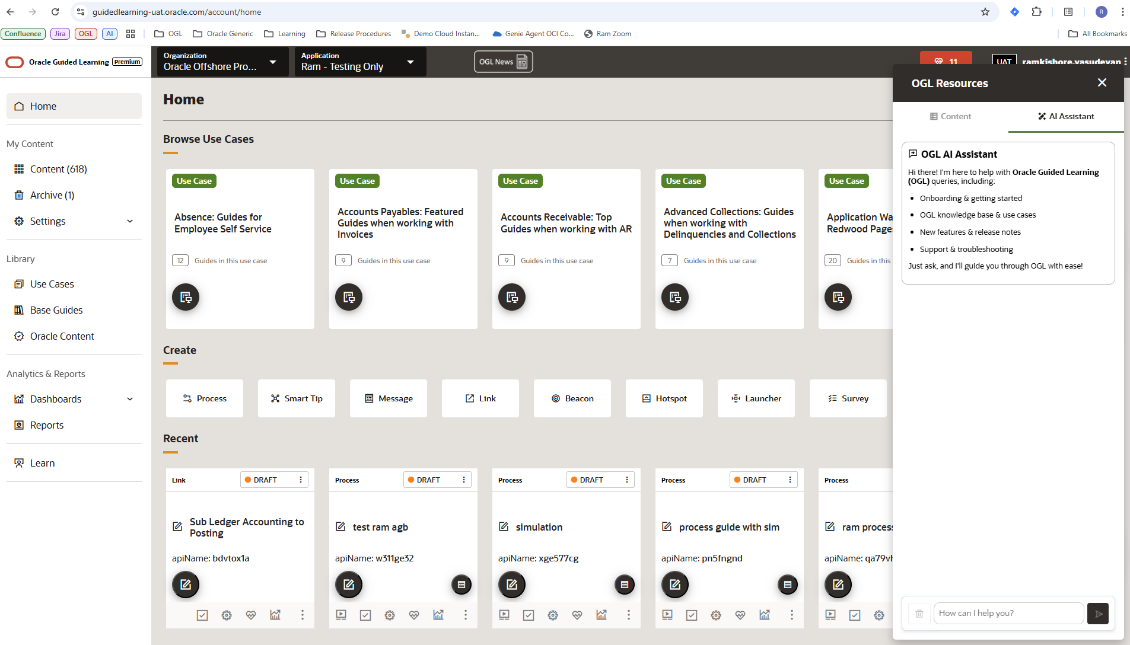Create a new Link
1130x645 pixels.
point(481,399)
